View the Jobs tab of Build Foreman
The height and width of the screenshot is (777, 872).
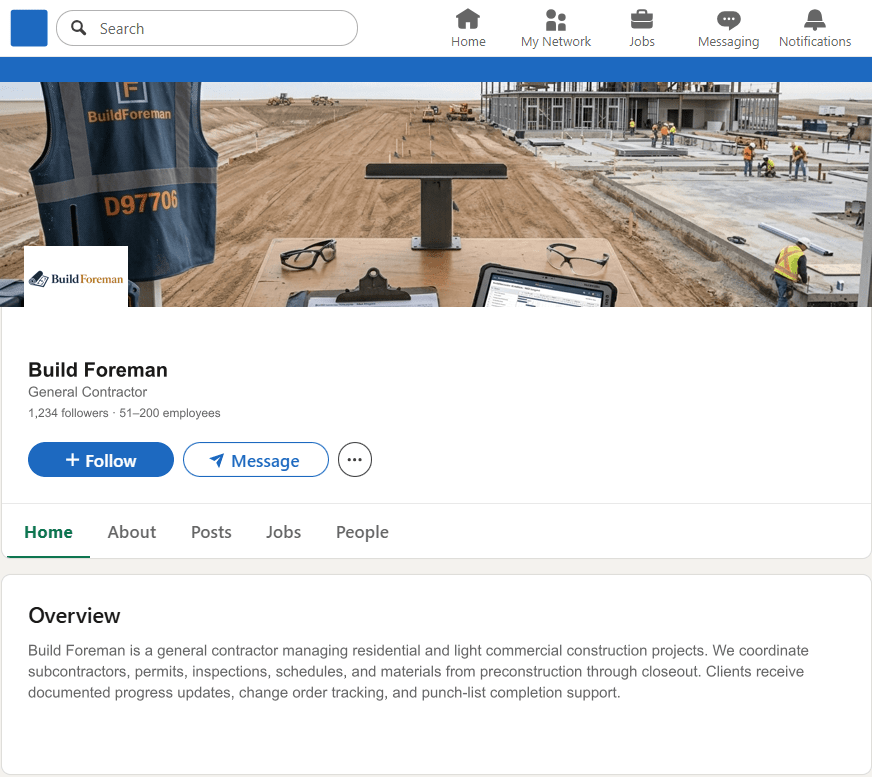click(283, 532)
